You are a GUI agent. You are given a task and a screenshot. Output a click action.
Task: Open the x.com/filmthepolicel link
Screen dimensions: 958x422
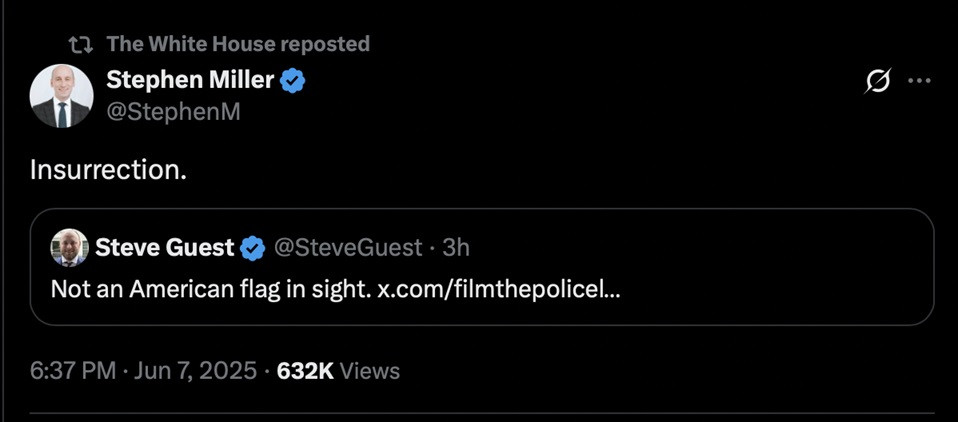pos(498,290)
